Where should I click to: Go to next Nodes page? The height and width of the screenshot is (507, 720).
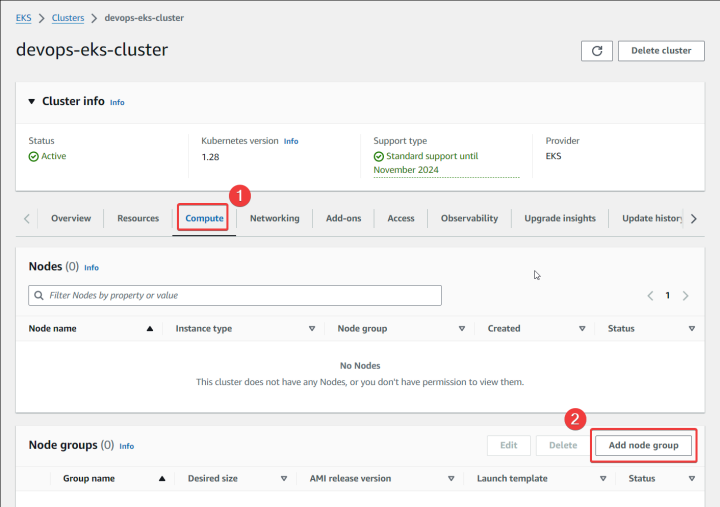point(685,296)
